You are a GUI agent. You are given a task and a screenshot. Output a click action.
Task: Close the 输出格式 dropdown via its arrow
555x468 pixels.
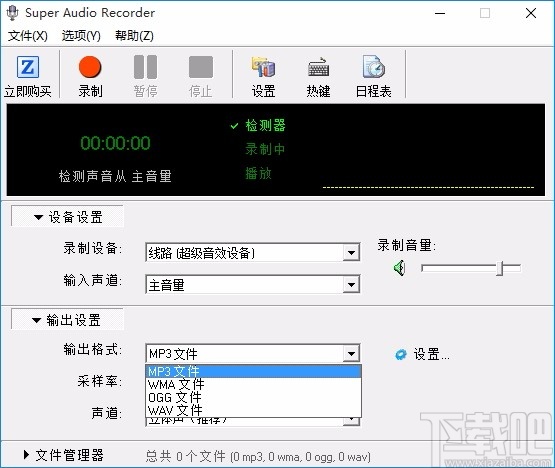[351, 353]
